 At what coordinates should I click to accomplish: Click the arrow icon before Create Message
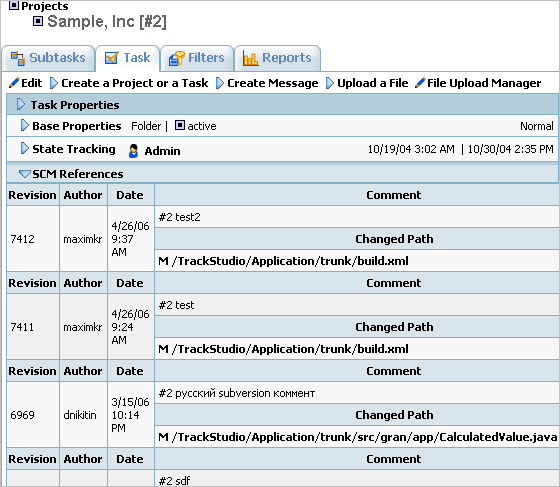coord(220,83)
